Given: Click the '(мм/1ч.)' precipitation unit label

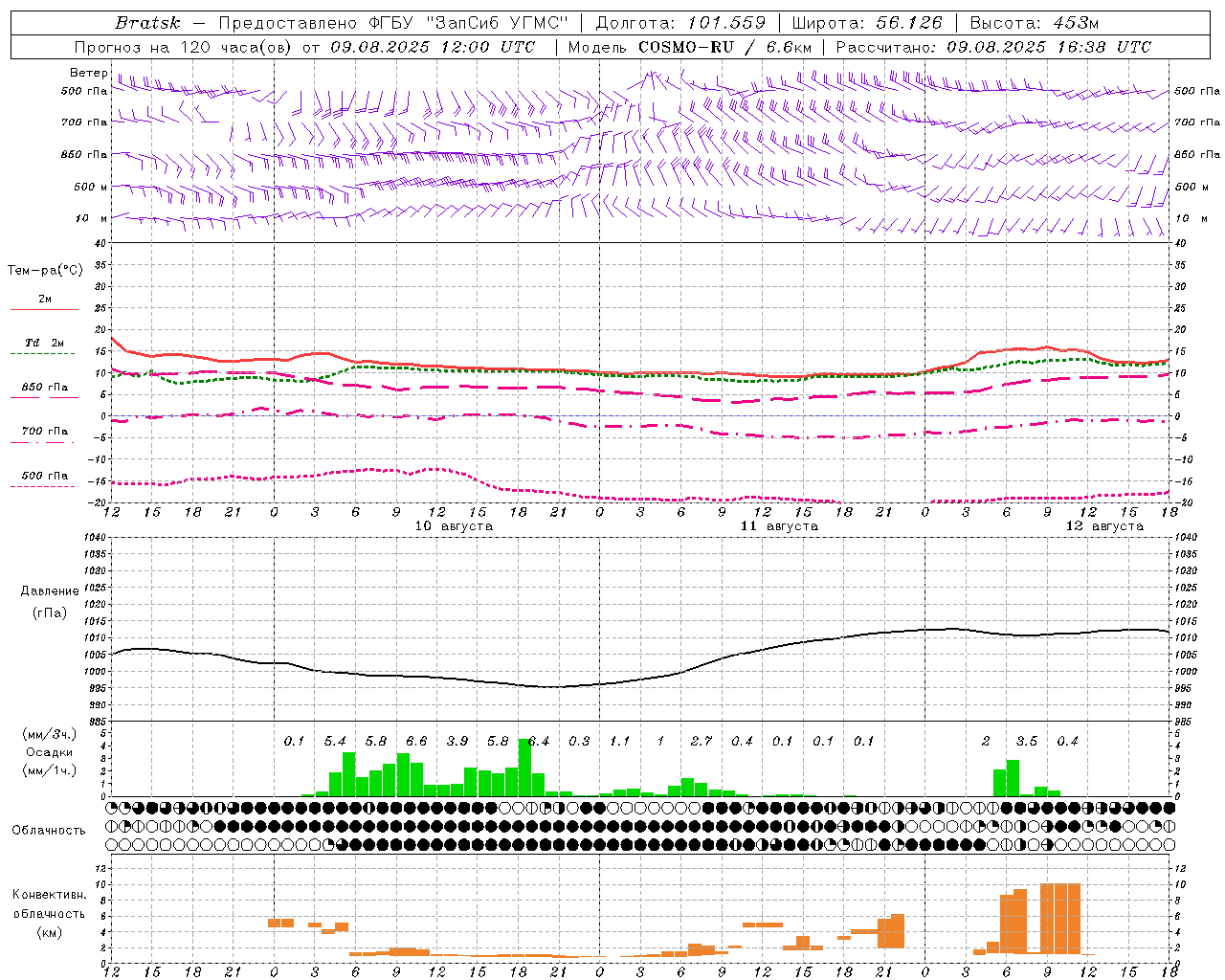Looking at the screenshot, I should pos(49,770).
